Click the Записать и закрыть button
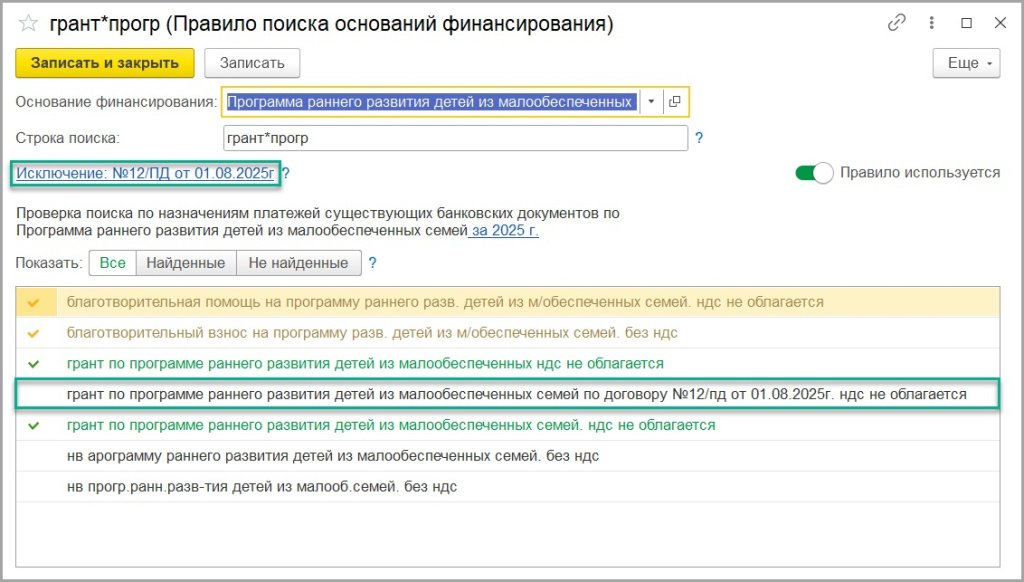The width and height of the screenshot is (1024, 582). (105, 63)
